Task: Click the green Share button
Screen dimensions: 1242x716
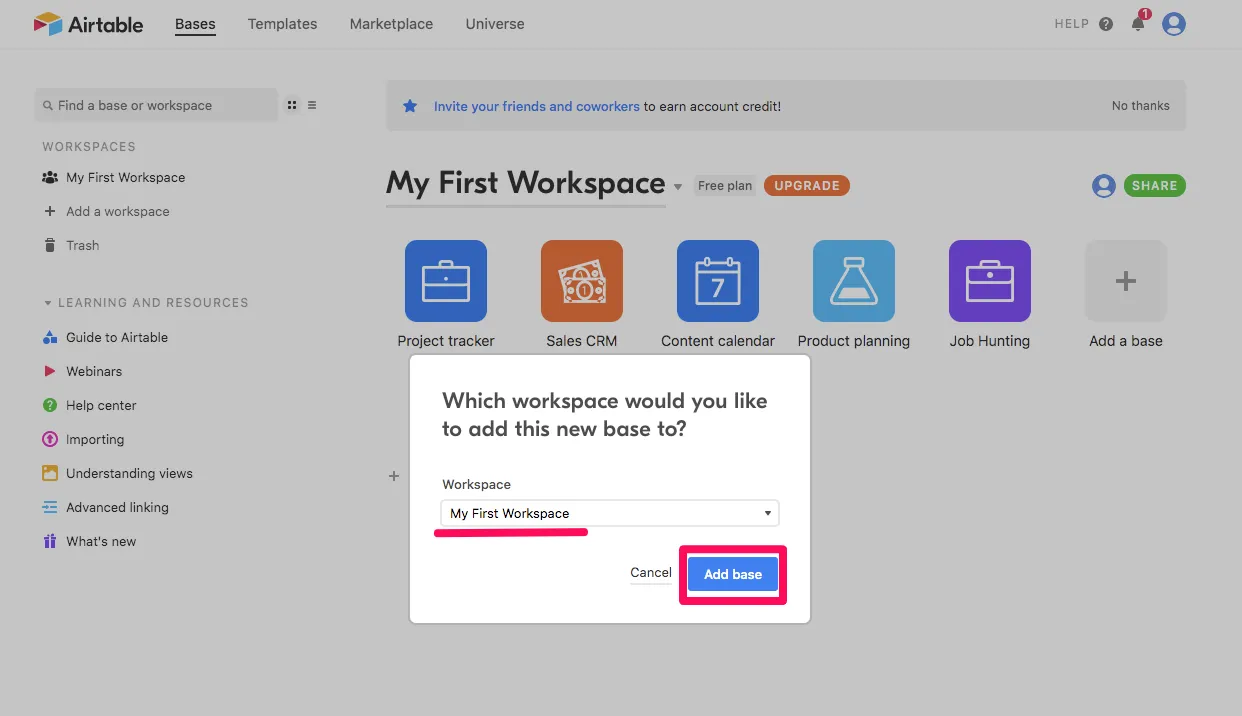Action: 1155,186
